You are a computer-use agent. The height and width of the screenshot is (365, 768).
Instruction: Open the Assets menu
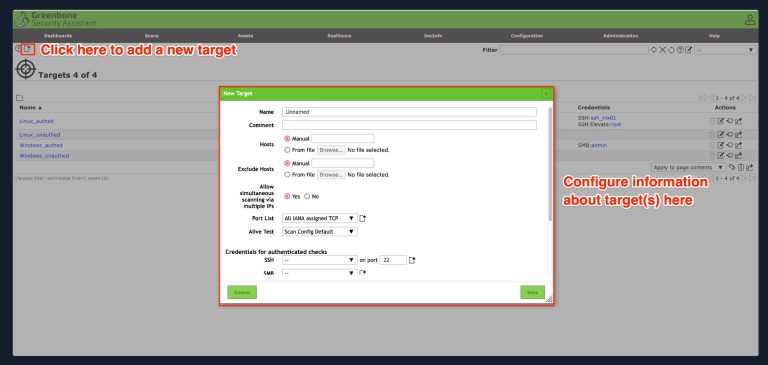(245, 36)
